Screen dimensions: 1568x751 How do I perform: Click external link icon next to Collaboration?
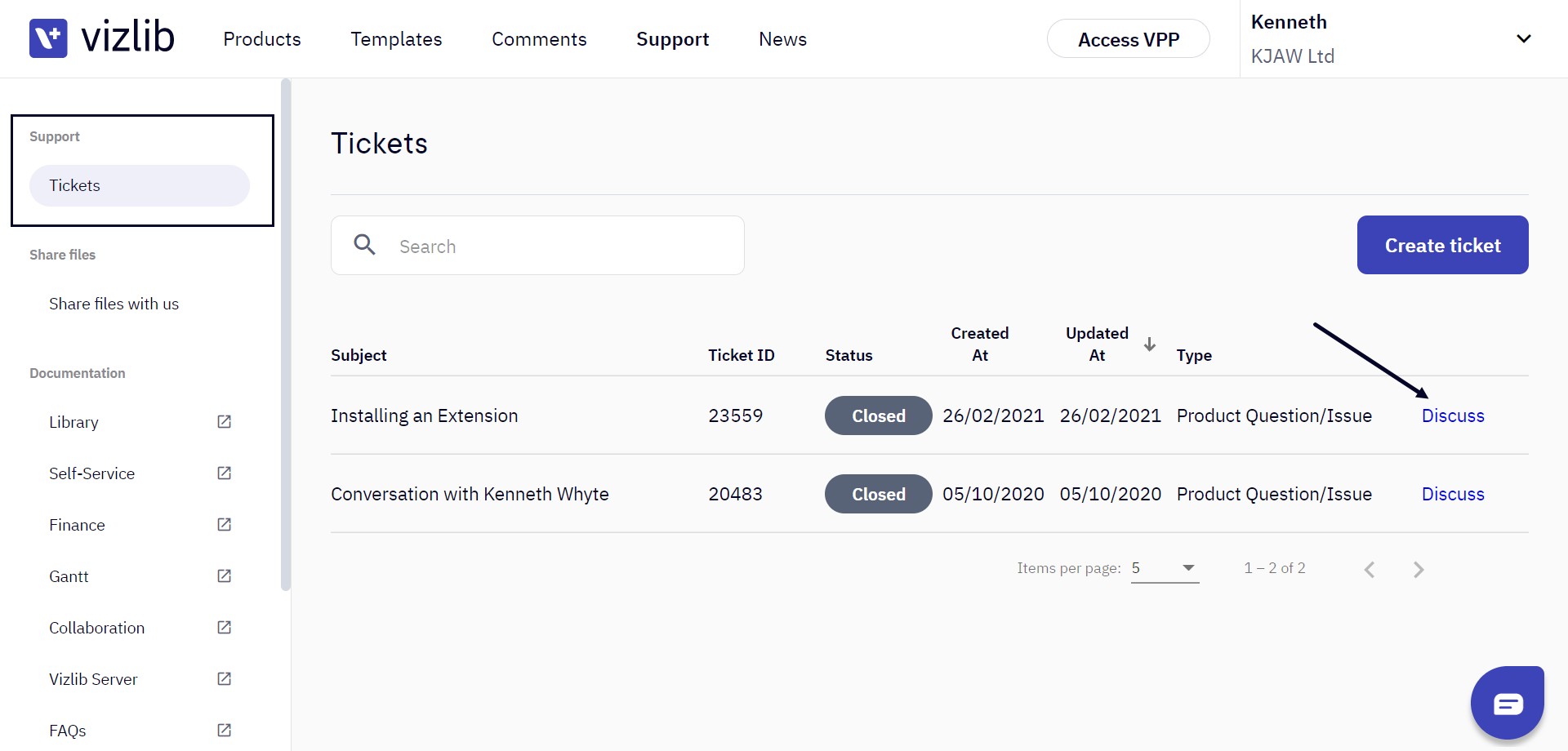224,628
